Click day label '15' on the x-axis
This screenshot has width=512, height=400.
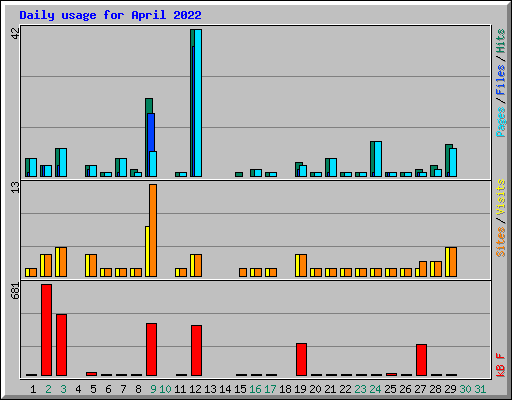pyautogui.click(x=240, y=389)
